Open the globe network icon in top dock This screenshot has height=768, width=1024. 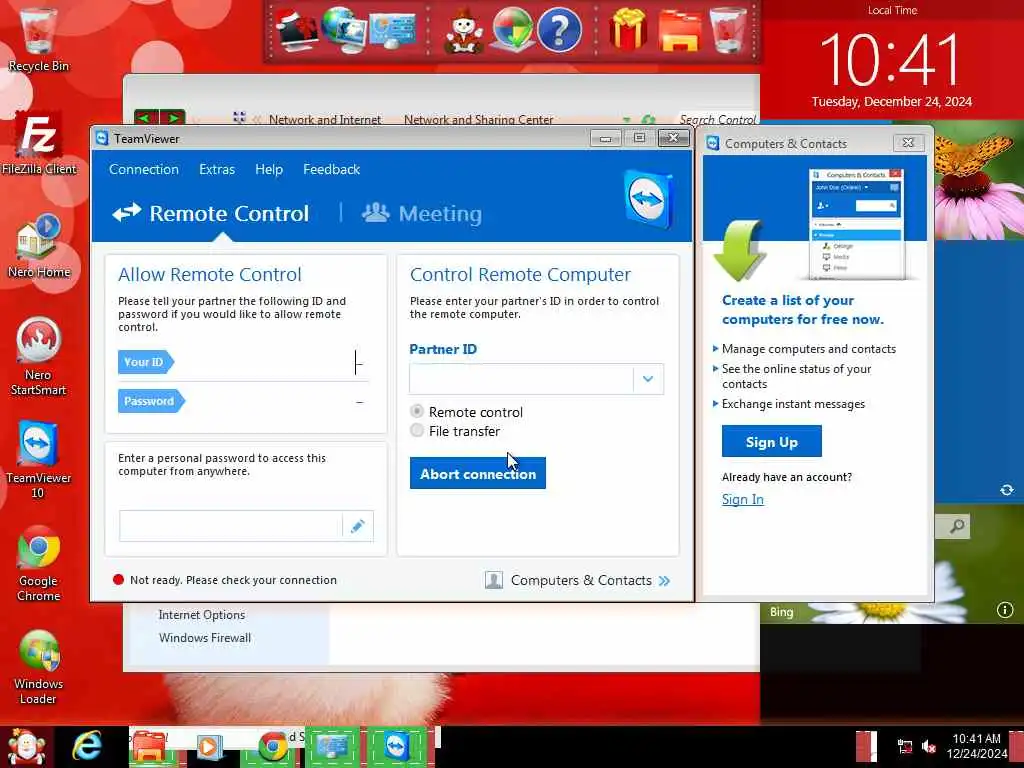[x=344, y=30]
